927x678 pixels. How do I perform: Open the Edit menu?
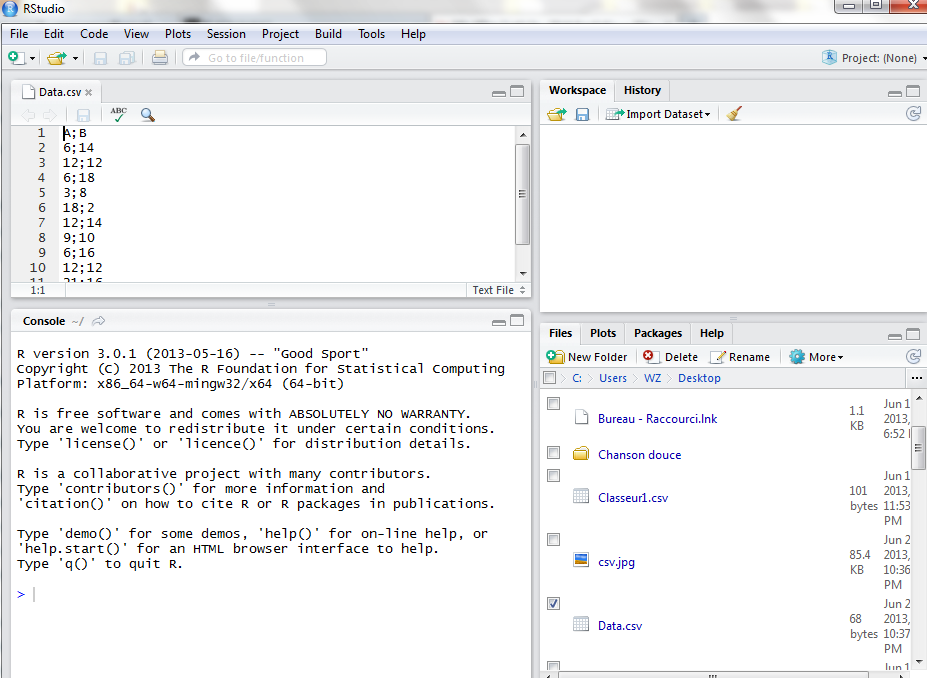[54, 34]
